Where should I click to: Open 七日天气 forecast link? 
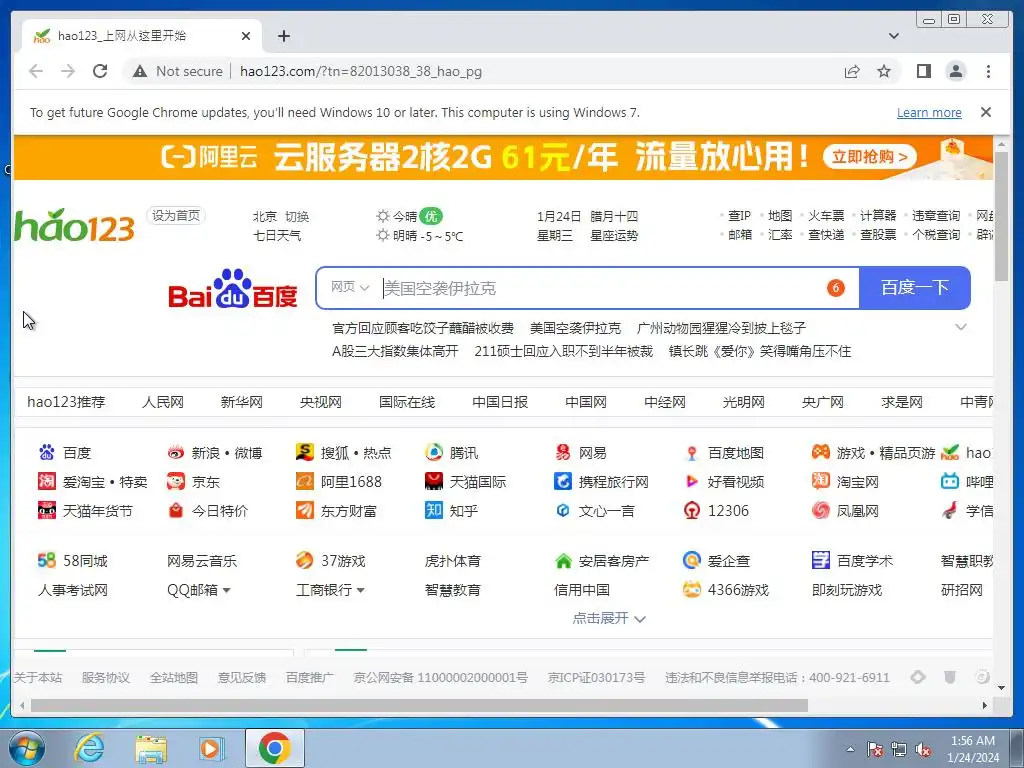[x=277, y=235]
